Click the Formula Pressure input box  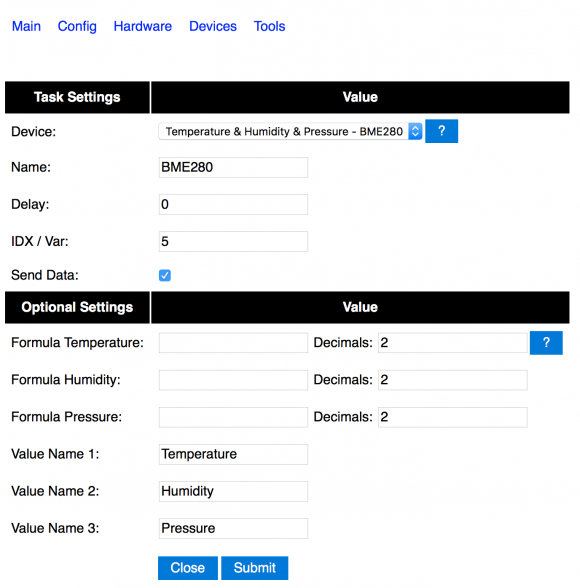pos(233,417)
